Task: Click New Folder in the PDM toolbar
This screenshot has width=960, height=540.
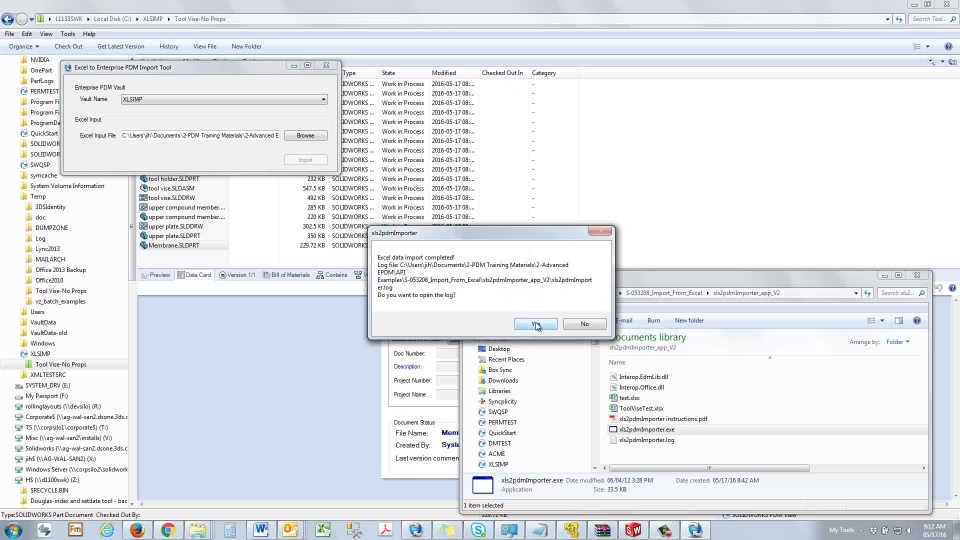Action: (x=246, y=47)
